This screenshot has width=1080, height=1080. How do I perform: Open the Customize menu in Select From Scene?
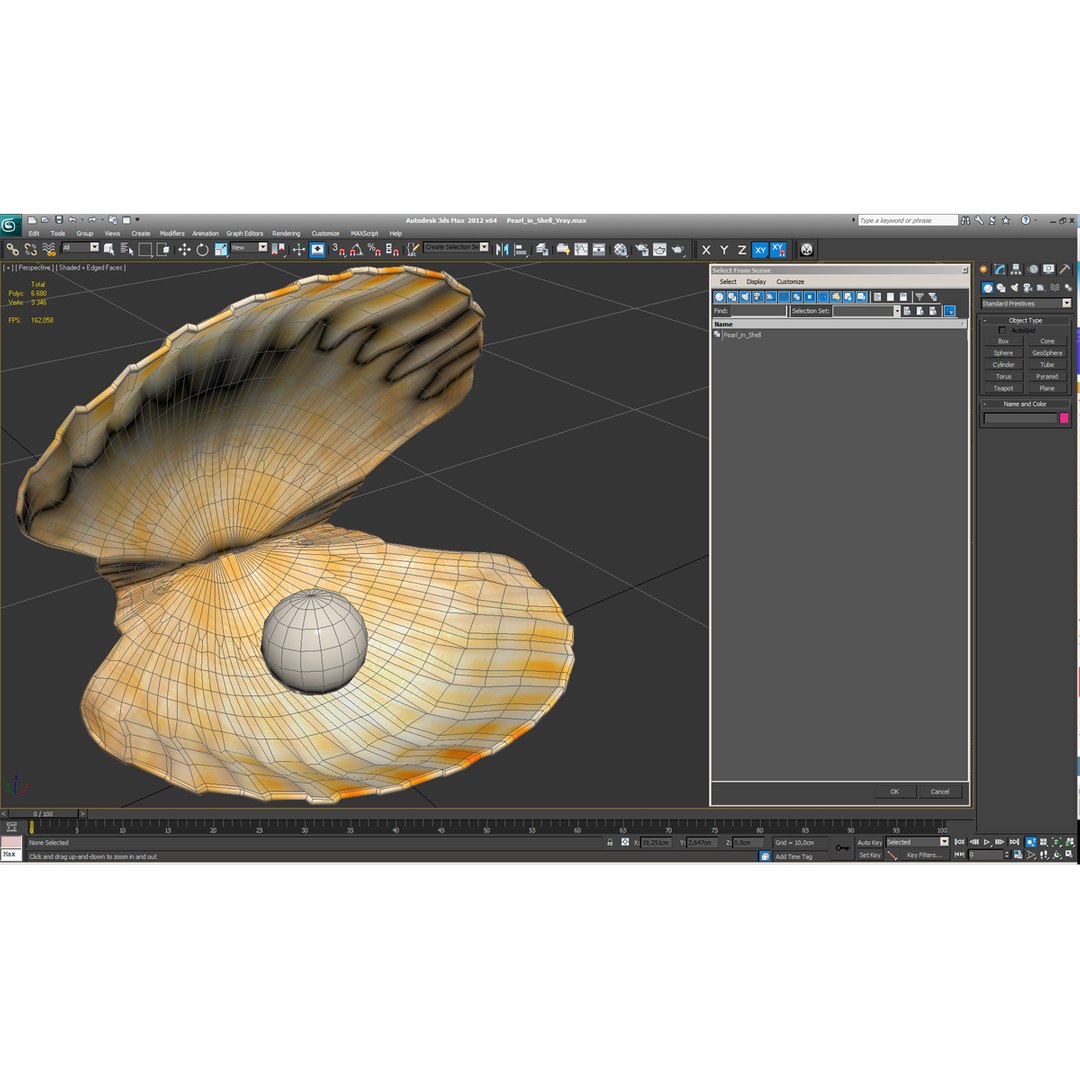tap(790, 282)
